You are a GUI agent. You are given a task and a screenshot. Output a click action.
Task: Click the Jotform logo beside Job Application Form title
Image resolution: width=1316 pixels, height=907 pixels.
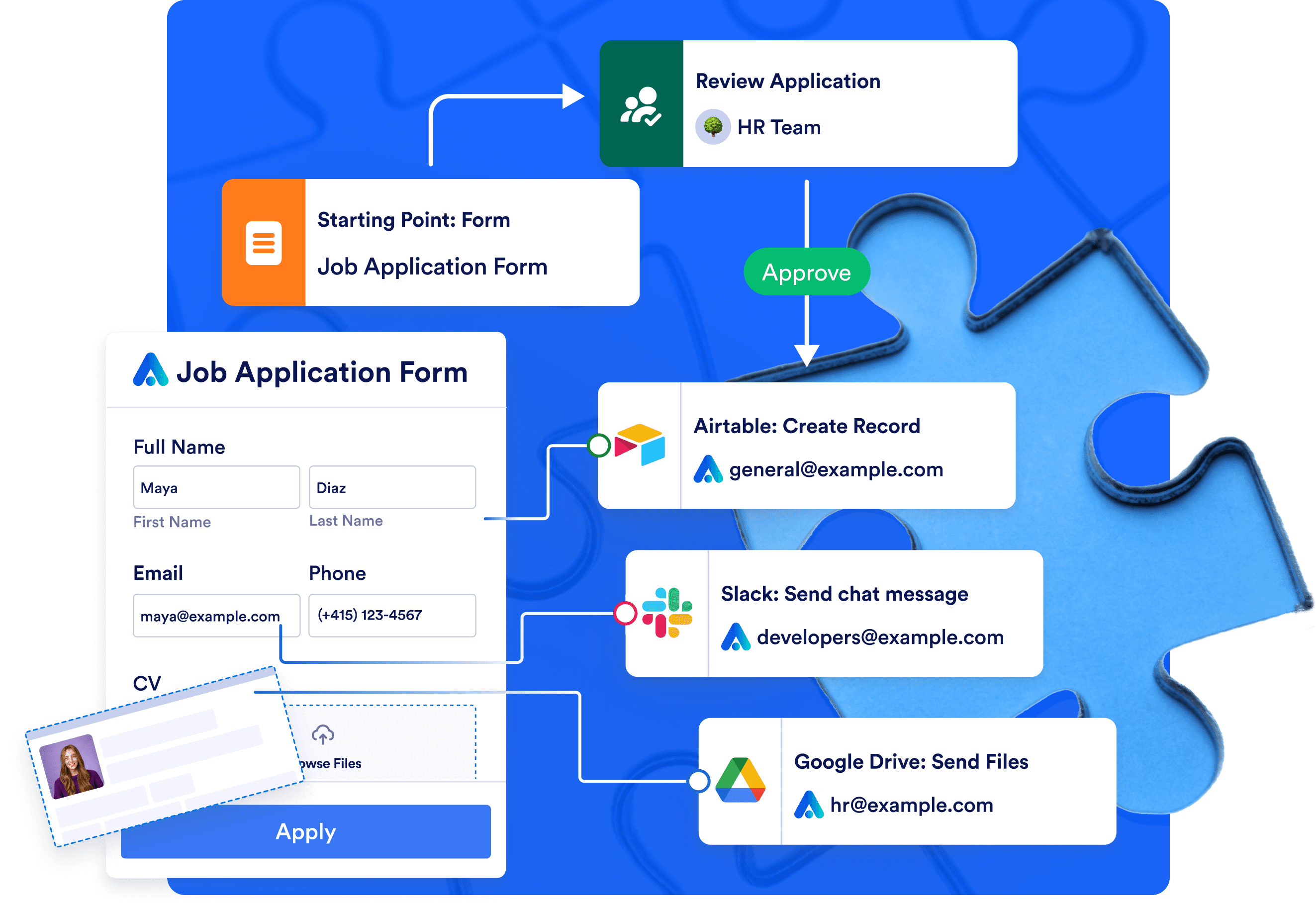click(x=151, y=370)
